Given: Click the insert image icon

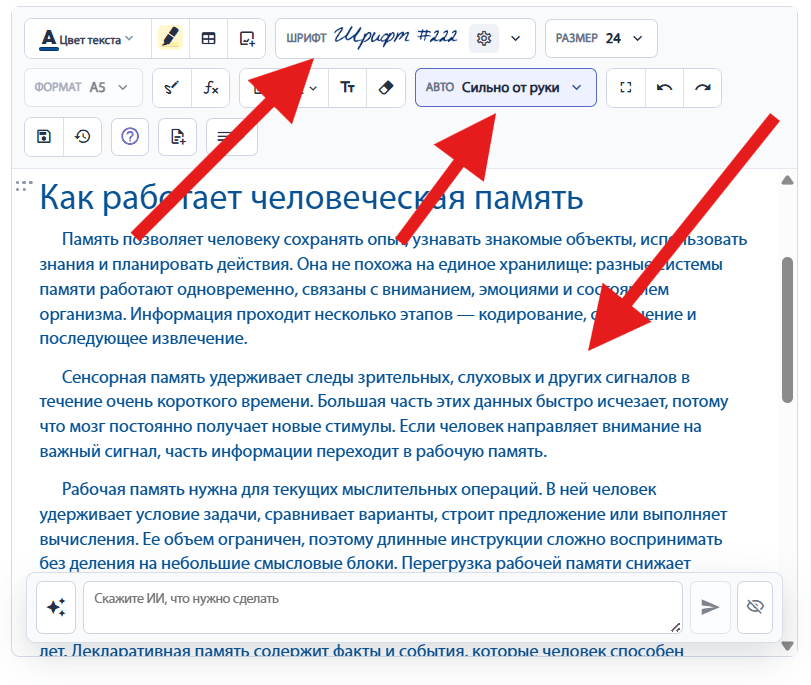Looking at the screenshot, I should 247,39.
